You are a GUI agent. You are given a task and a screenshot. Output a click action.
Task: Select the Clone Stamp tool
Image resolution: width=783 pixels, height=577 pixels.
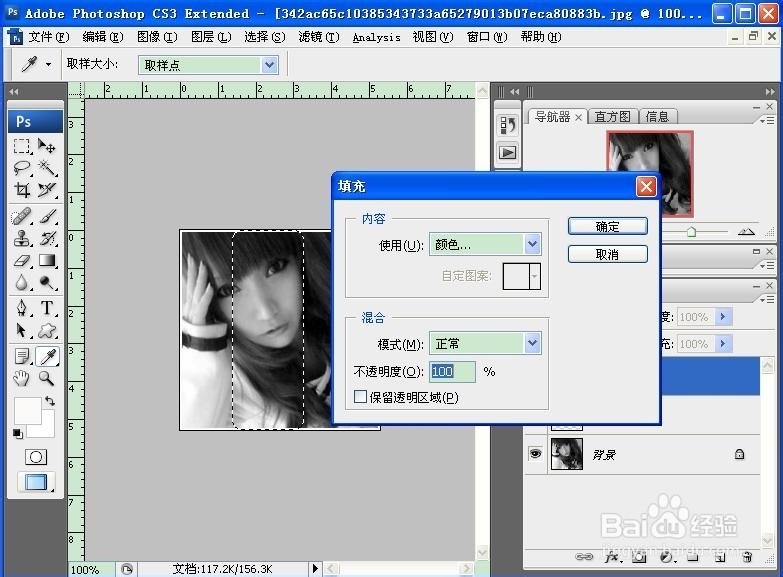click(x=21, y=238)
